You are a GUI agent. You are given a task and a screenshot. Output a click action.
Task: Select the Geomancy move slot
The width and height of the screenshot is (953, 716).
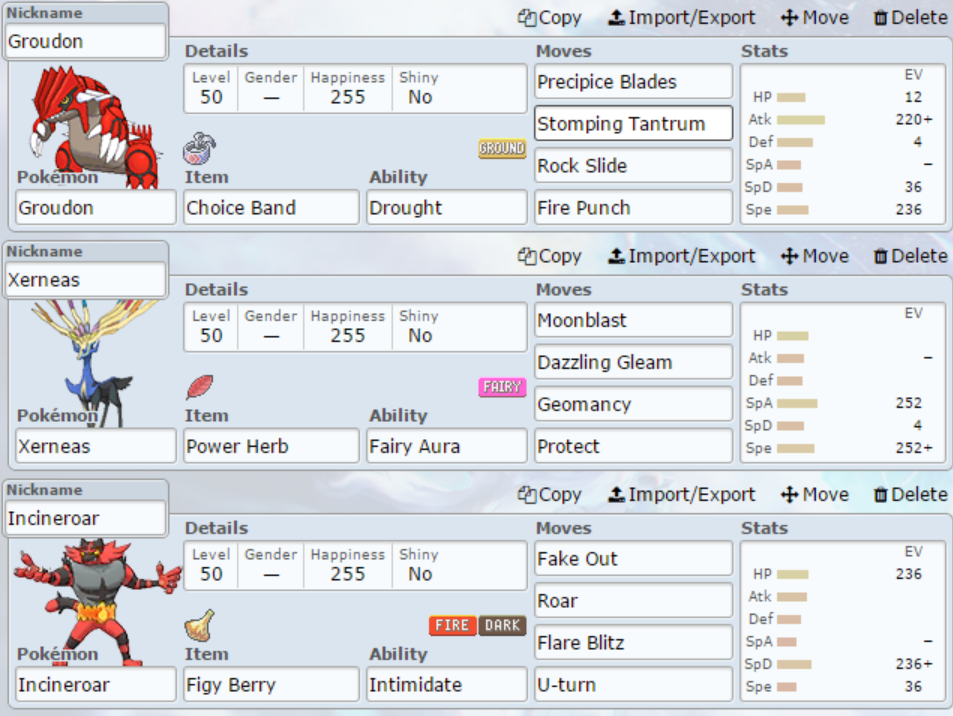click(x=633, y=404)
